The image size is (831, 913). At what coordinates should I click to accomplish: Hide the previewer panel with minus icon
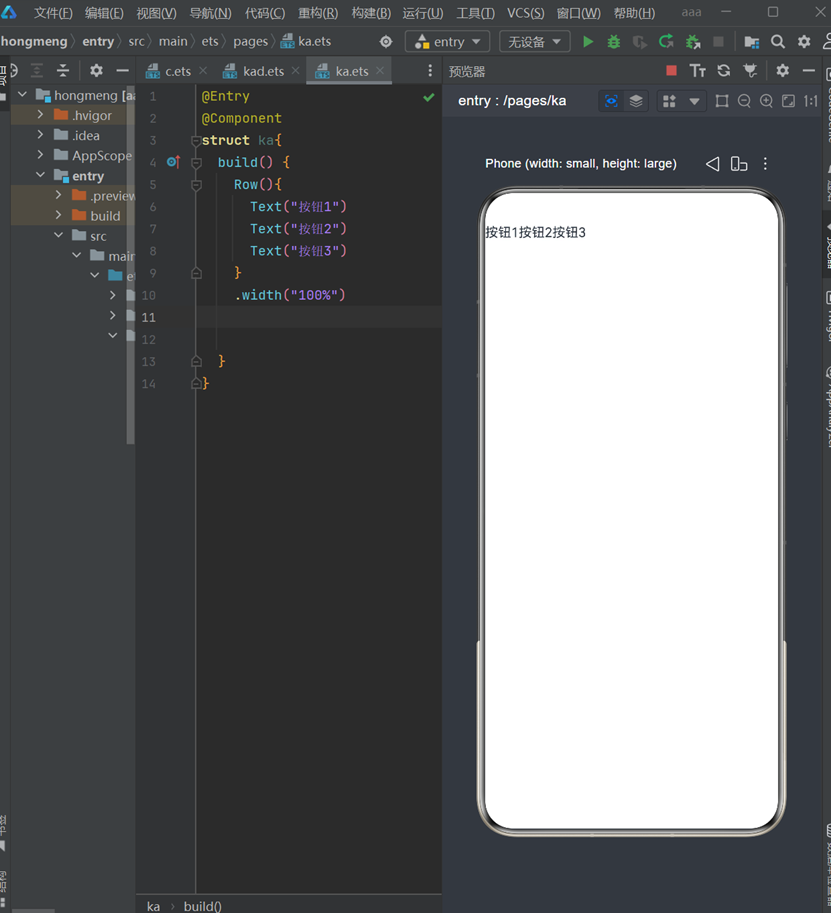808,71
